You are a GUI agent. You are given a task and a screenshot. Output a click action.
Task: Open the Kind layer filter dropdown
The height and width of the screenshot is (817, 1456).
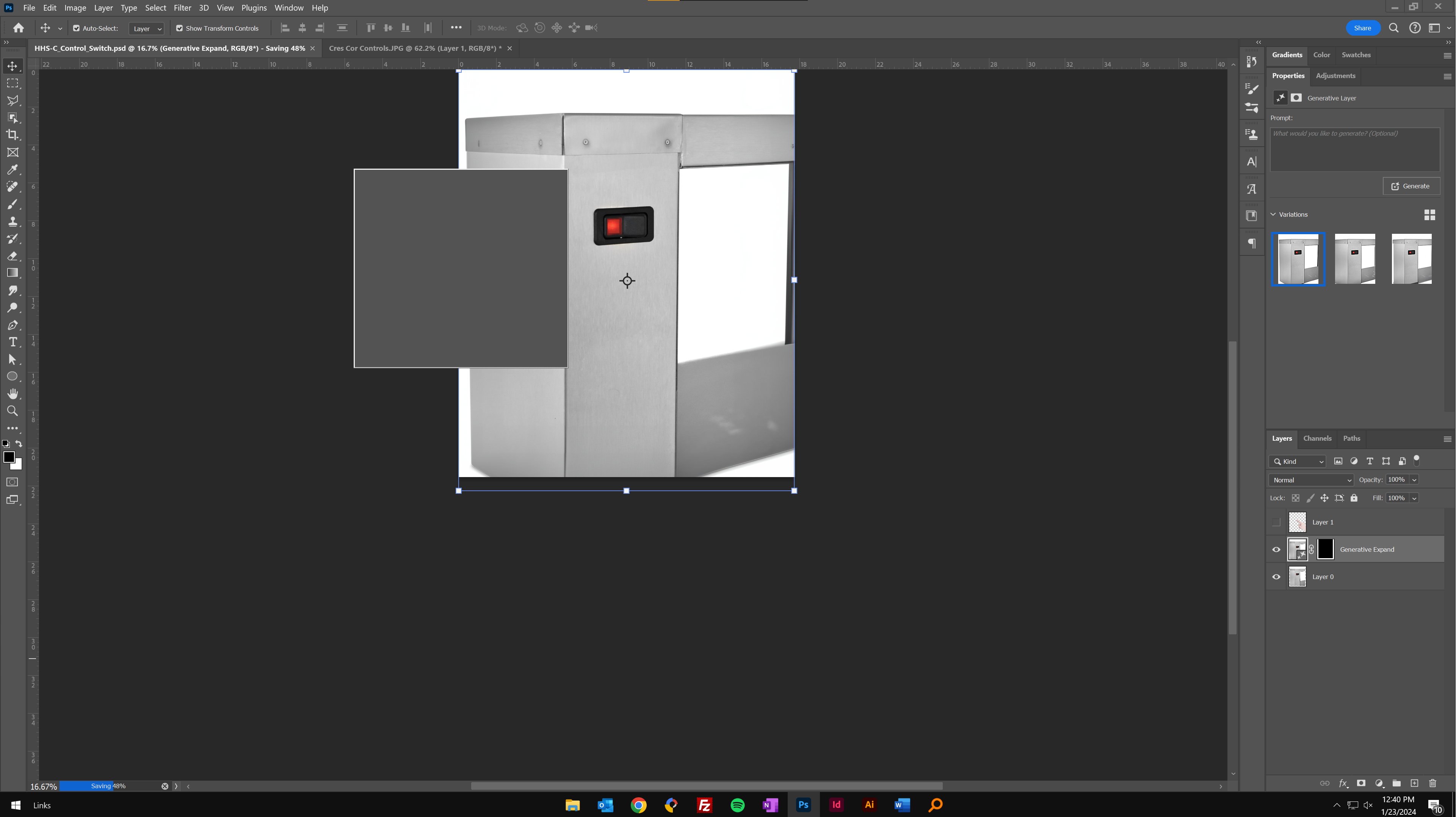[1297, 461]
